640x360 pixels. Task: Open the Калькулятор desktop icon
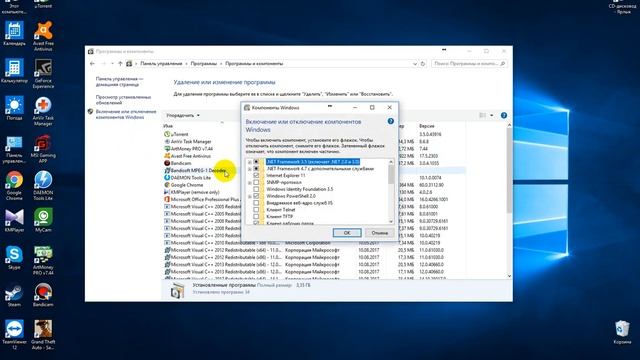[14, 71]
